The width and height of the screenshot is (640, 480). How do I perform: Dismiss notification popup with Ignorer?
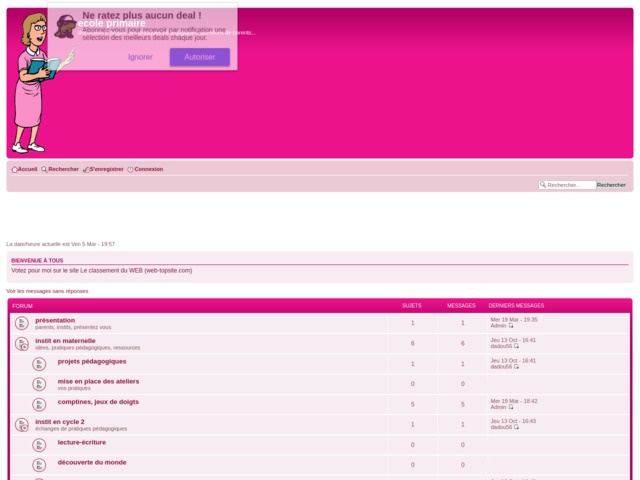(x=140, y=57)
